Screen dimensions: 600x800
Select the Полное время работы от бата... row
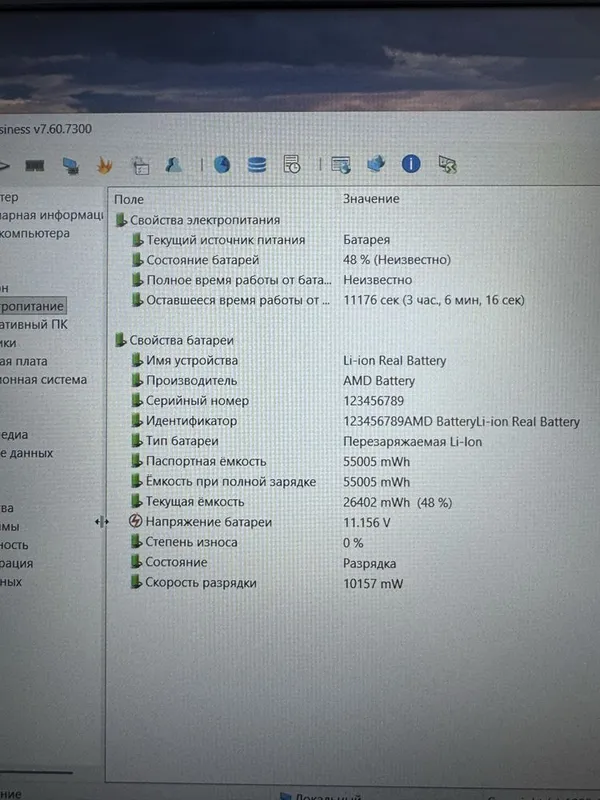271,280
